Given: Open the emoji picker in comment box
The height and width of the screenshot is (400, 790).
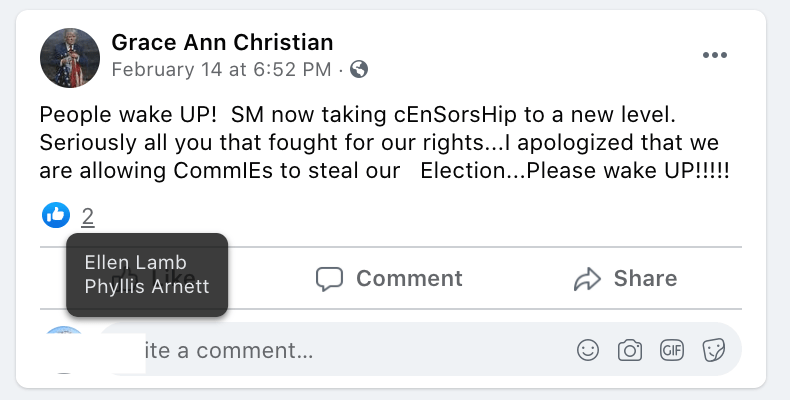Looking at the screenshot, I should (588, 350).
